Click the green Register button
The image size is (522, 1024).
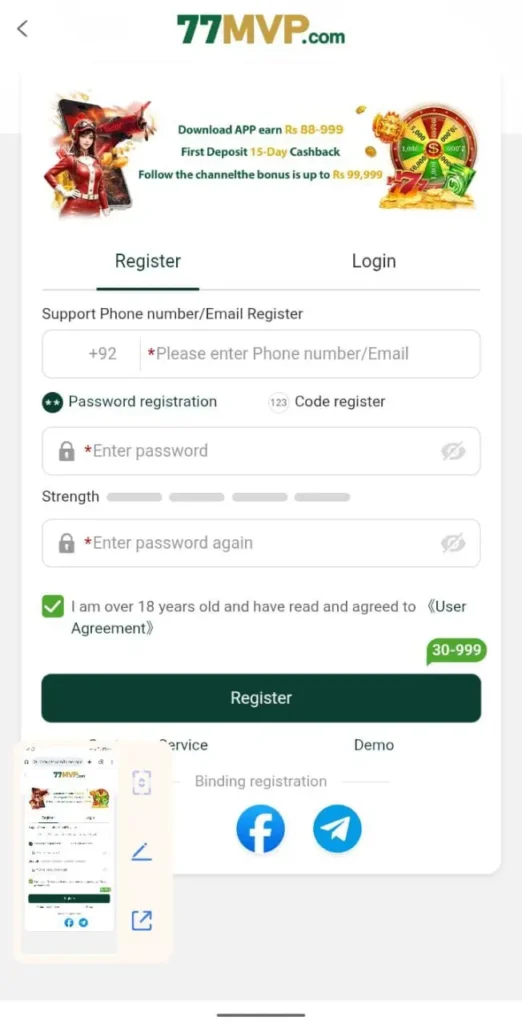tap(261, 698)
